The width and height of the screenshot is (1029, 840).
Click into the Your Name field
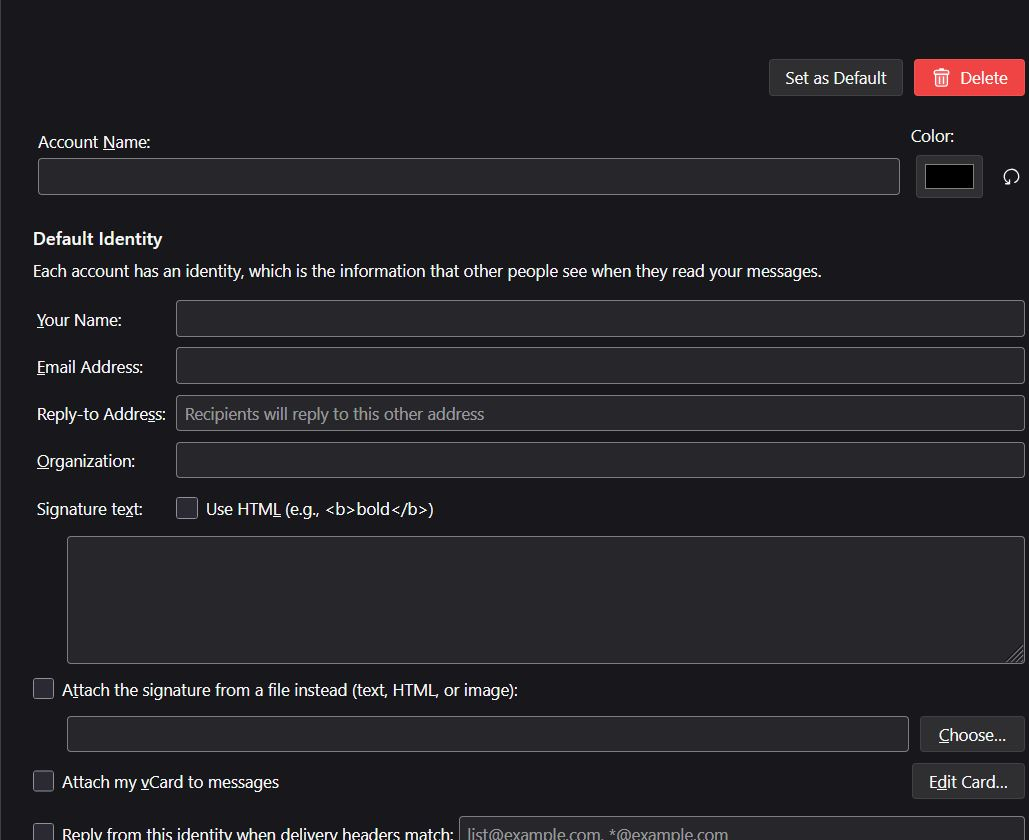[x=600, y=319]
